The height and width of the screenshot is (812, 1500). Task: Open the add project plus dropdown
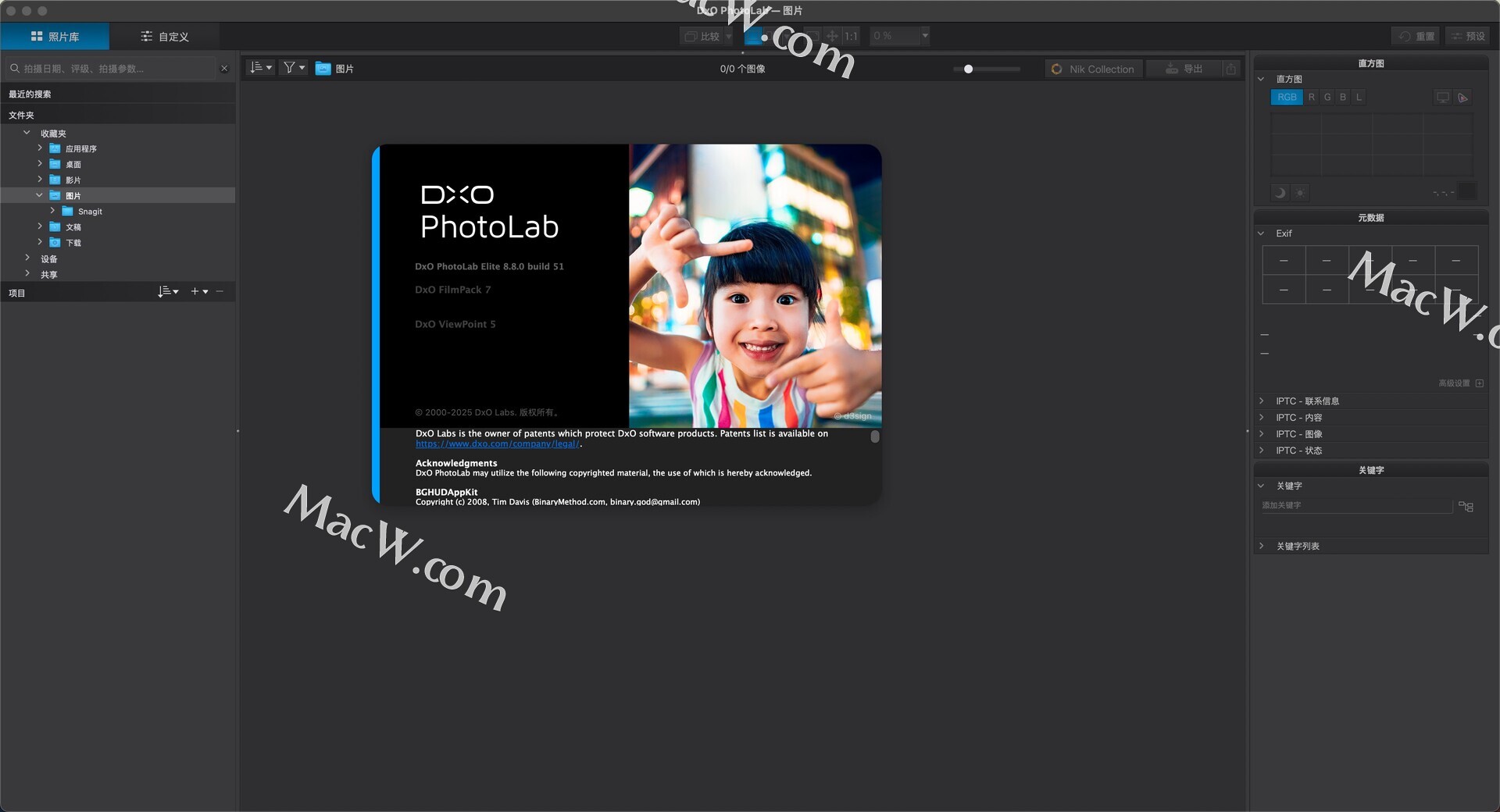(199, 291)
